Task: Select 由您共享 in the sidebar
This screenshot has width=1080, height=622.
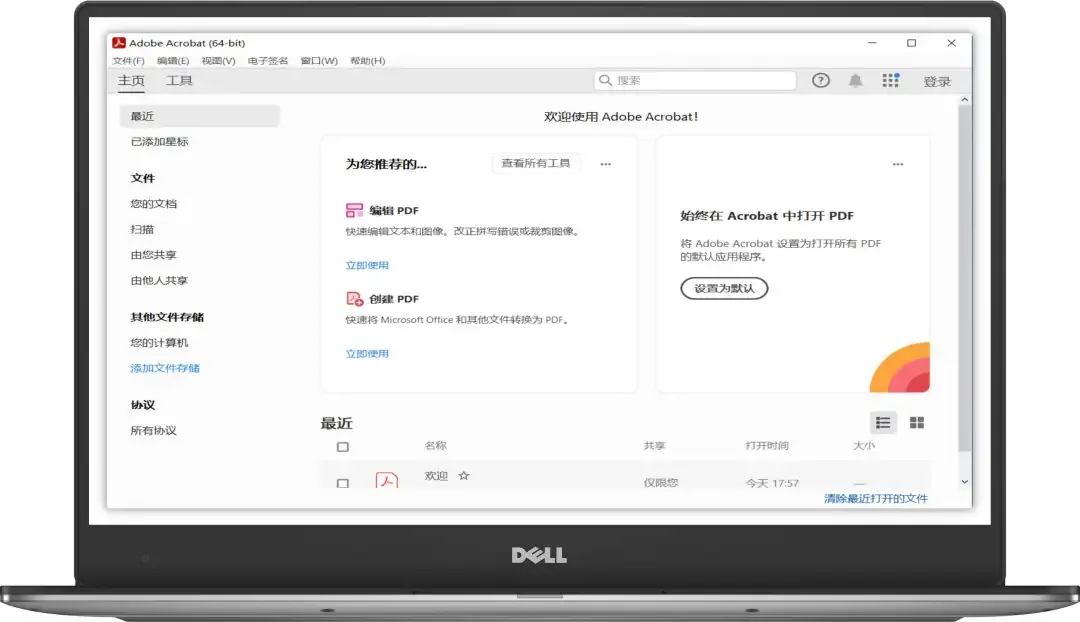Action: (154, 255)
